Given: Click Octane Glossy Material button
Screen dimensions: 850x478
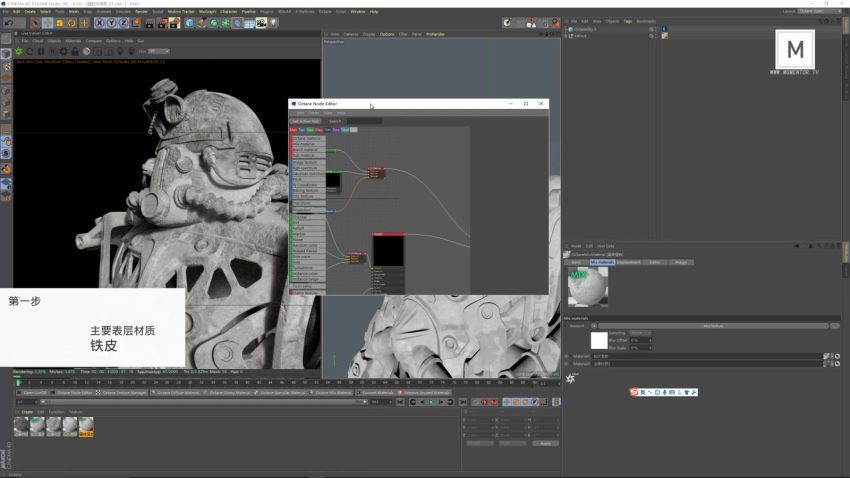Looking at the screenshot, I should [227, 392].
